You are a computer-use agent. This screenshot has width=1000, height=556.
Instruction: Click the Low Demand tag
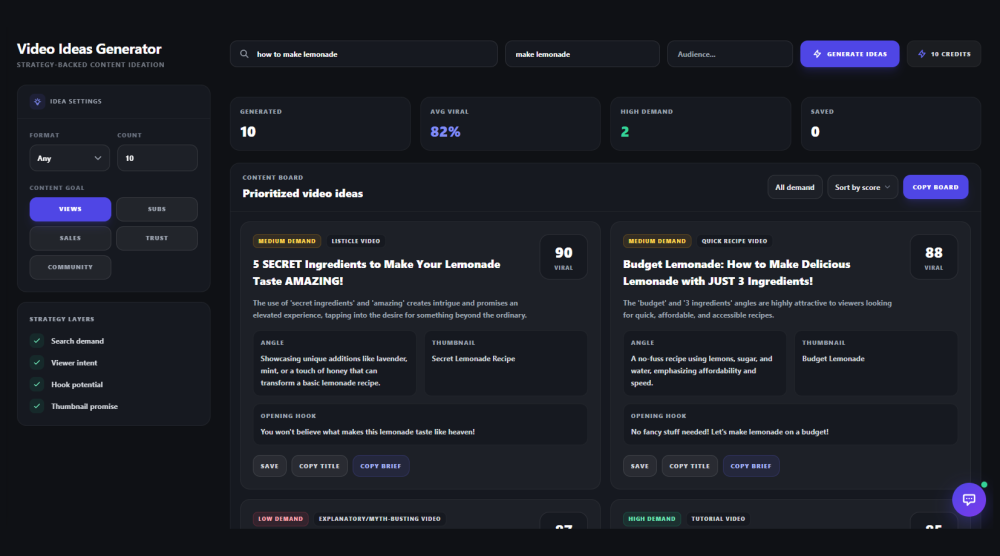(x=281, y=519)
